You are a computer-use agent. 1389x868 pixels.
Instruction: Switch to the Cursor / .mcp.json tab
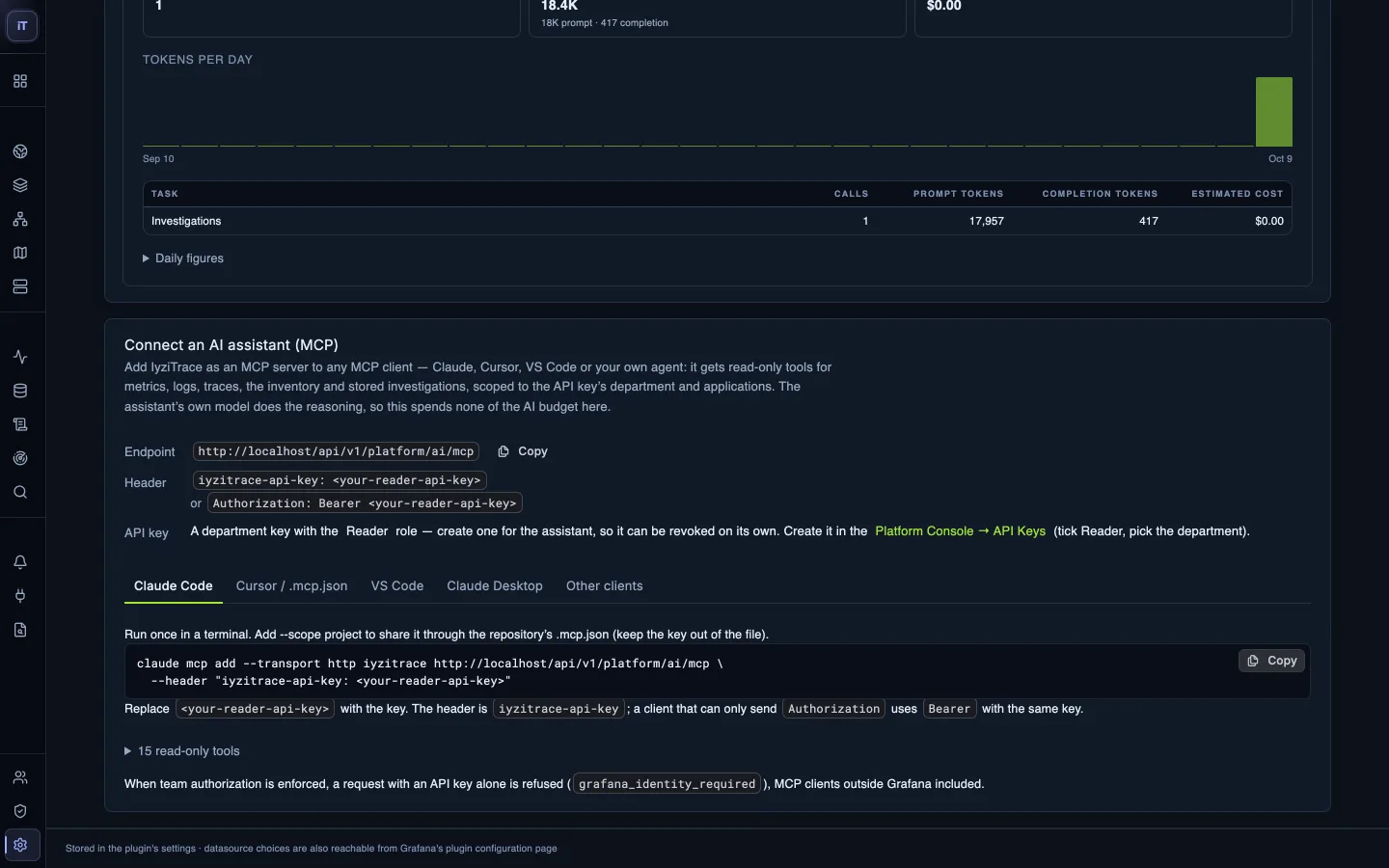tap(291, 586)
